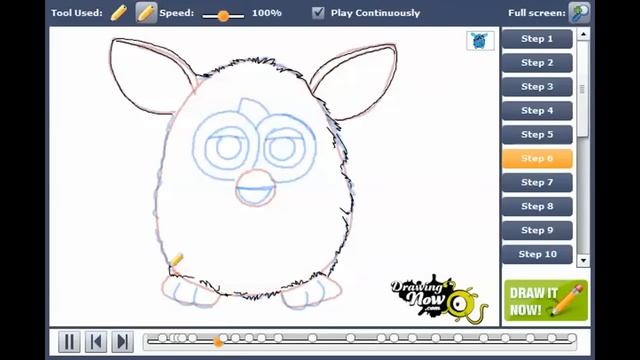The image size is (640, 360).
Task: Jump to Step 7
Action: tap(537, 182)
